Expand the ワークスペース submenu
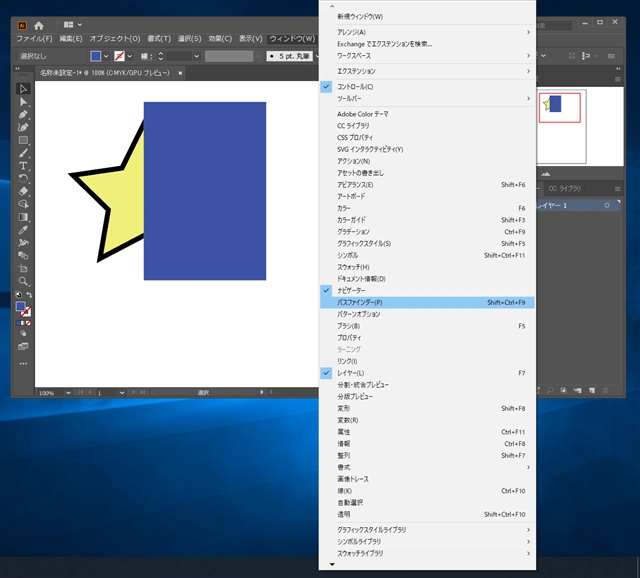The width and height of the screenshot is (640, 578). [427, 56]
